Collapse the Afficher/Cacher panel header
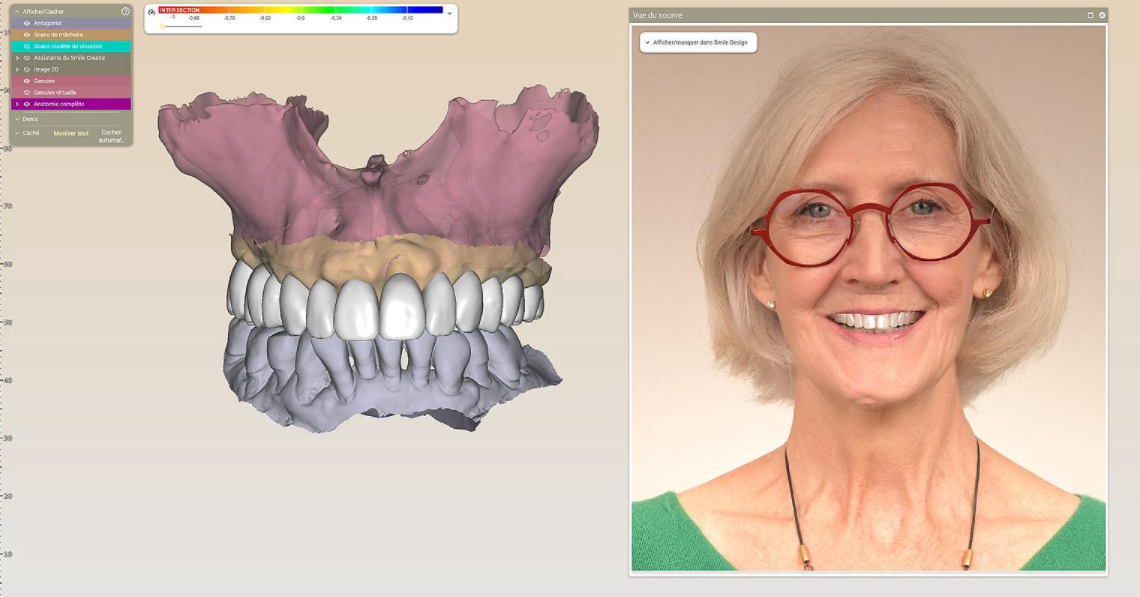Image resolution: width=1140 pixels, height=597 pixels. 17,11
